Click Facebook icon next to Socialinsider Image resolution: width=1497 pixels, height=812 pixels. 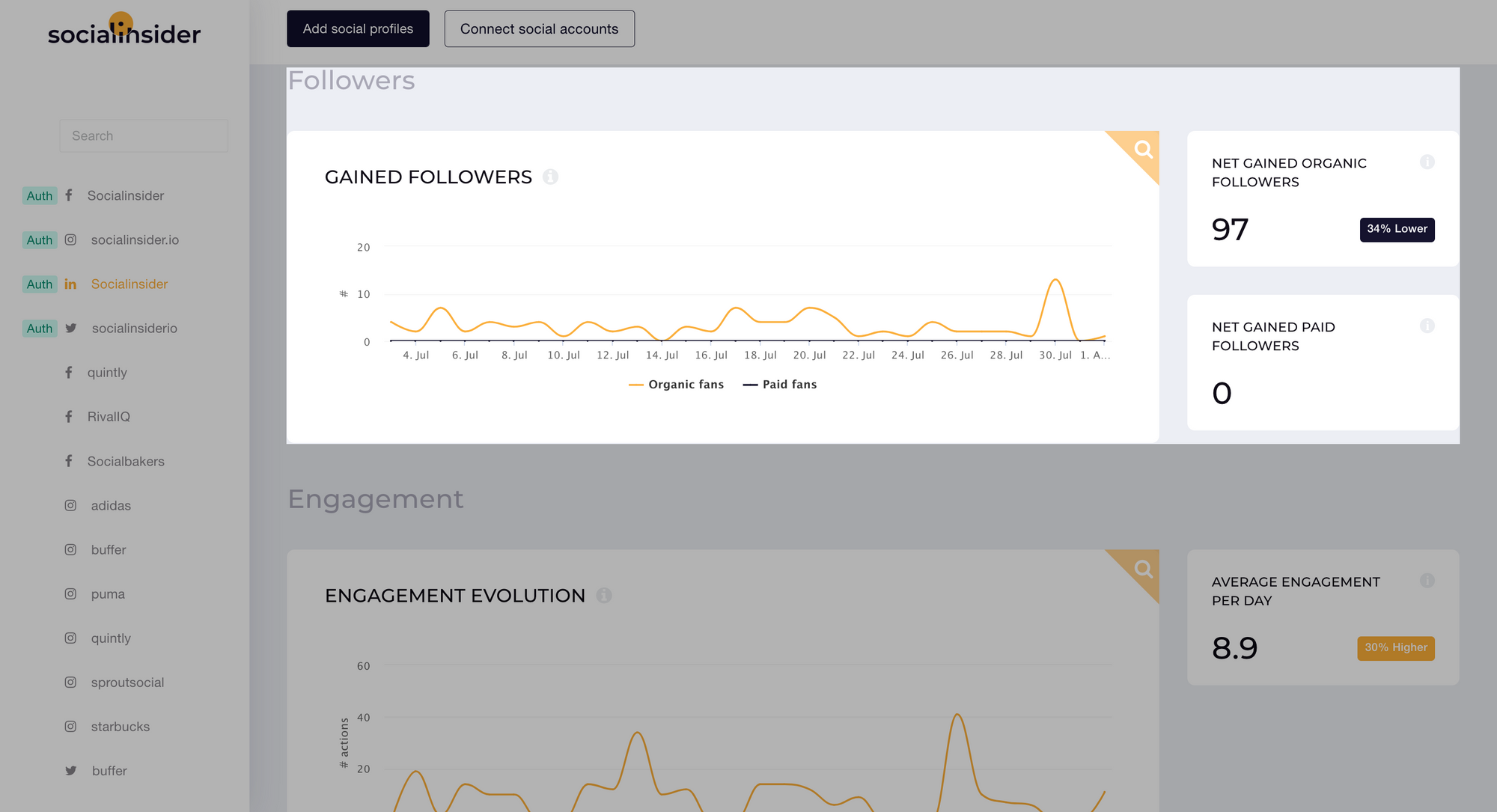click(69, 195)
